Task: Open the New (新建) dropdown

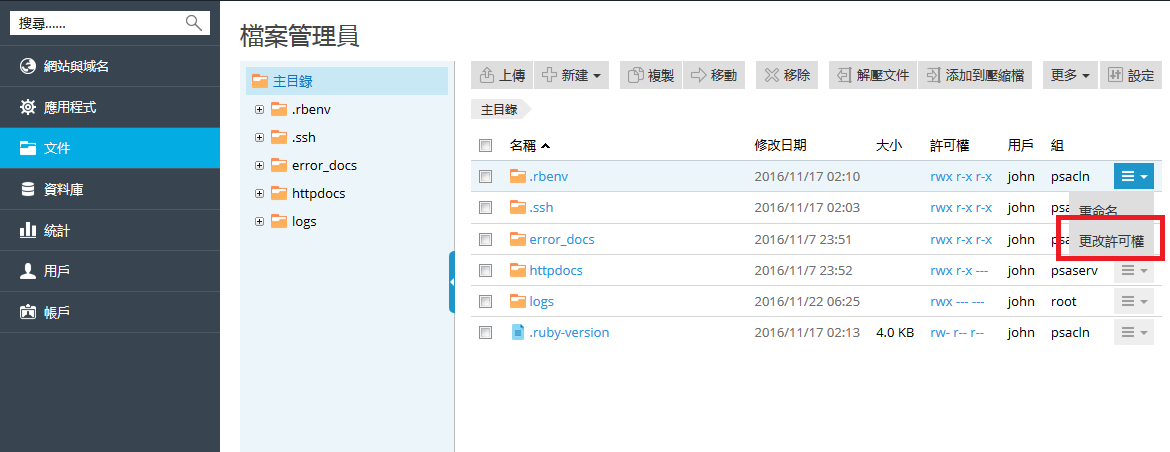Action: 572,75
